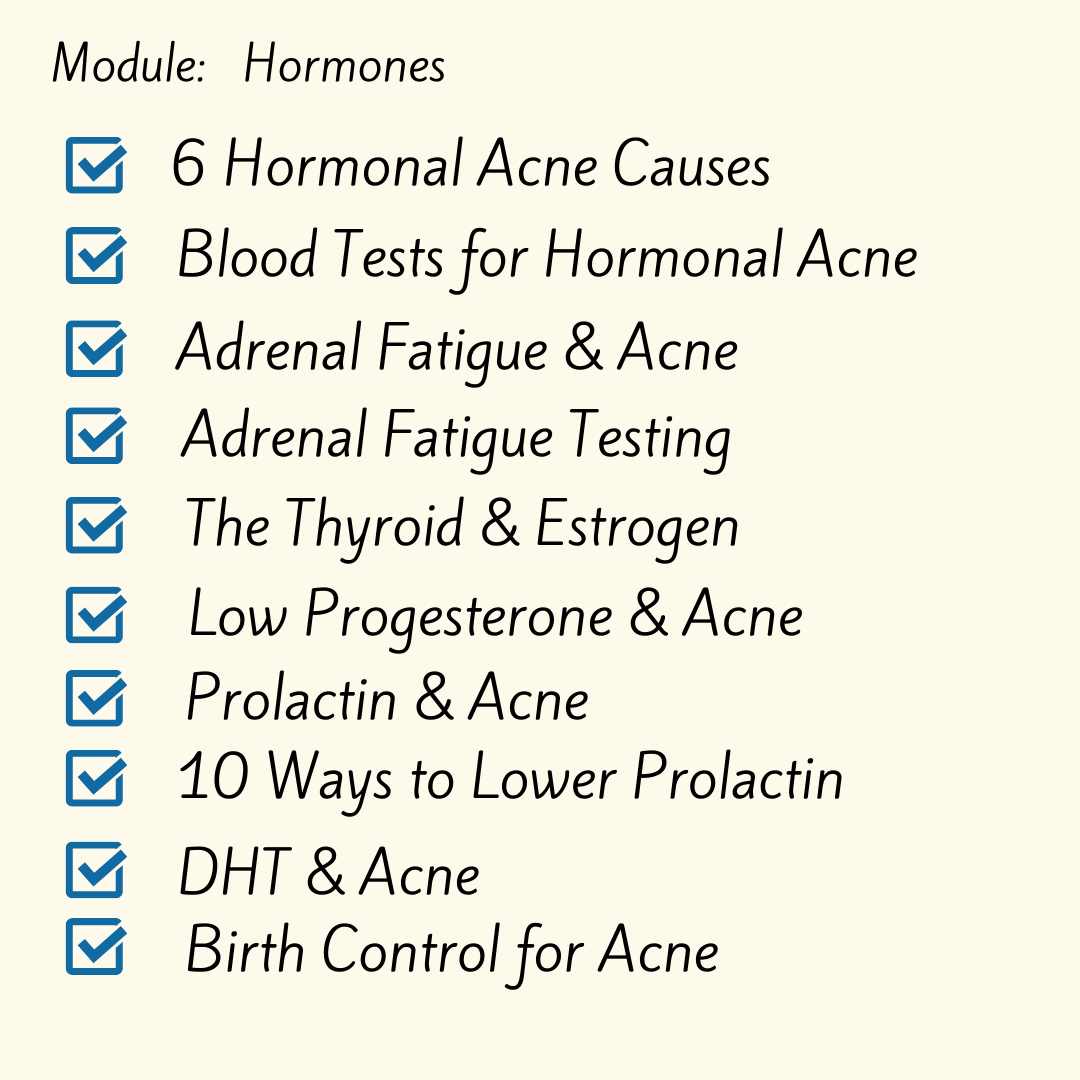Uncheck the 10 Ways to Lower Prolactin box
This screenshot has width=1080, height=1080.
tap(96, 778)
